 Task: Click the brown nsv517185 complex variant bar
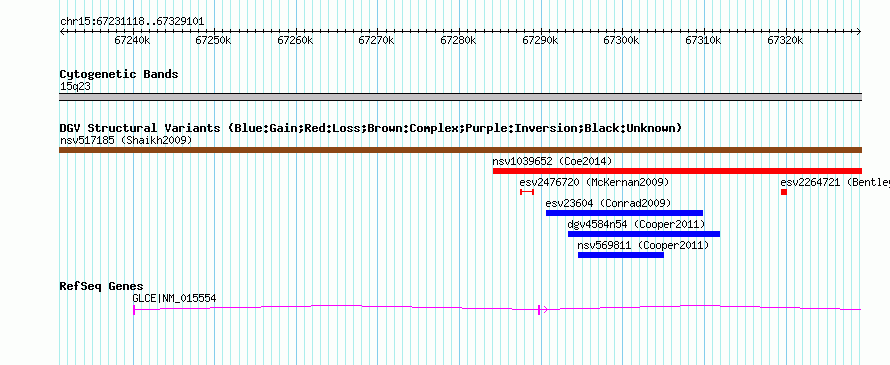coord(460,150)
